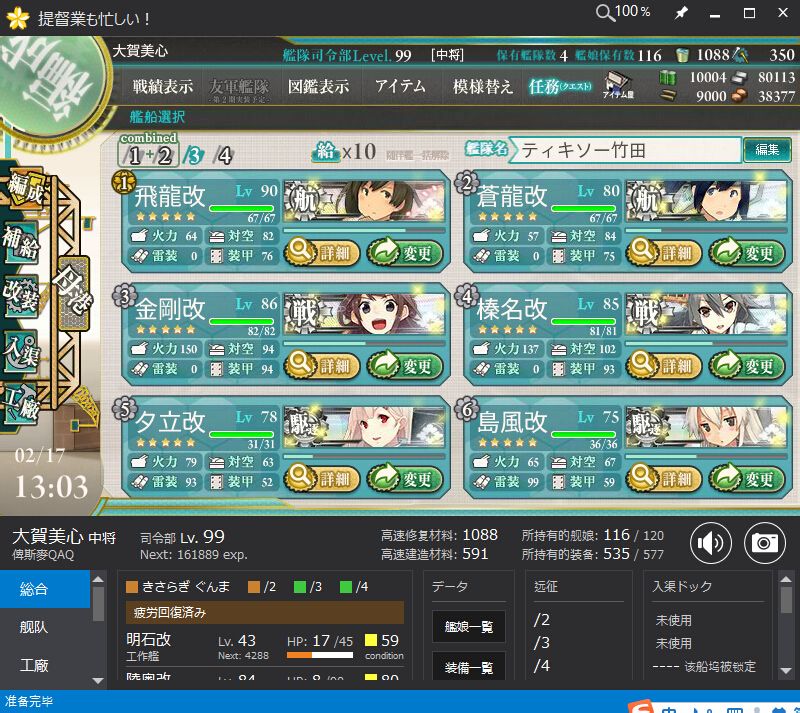Screen dimensions: 800x713
Task: Take a screenshot with the camera button
Action: click(x=764, y=543)
